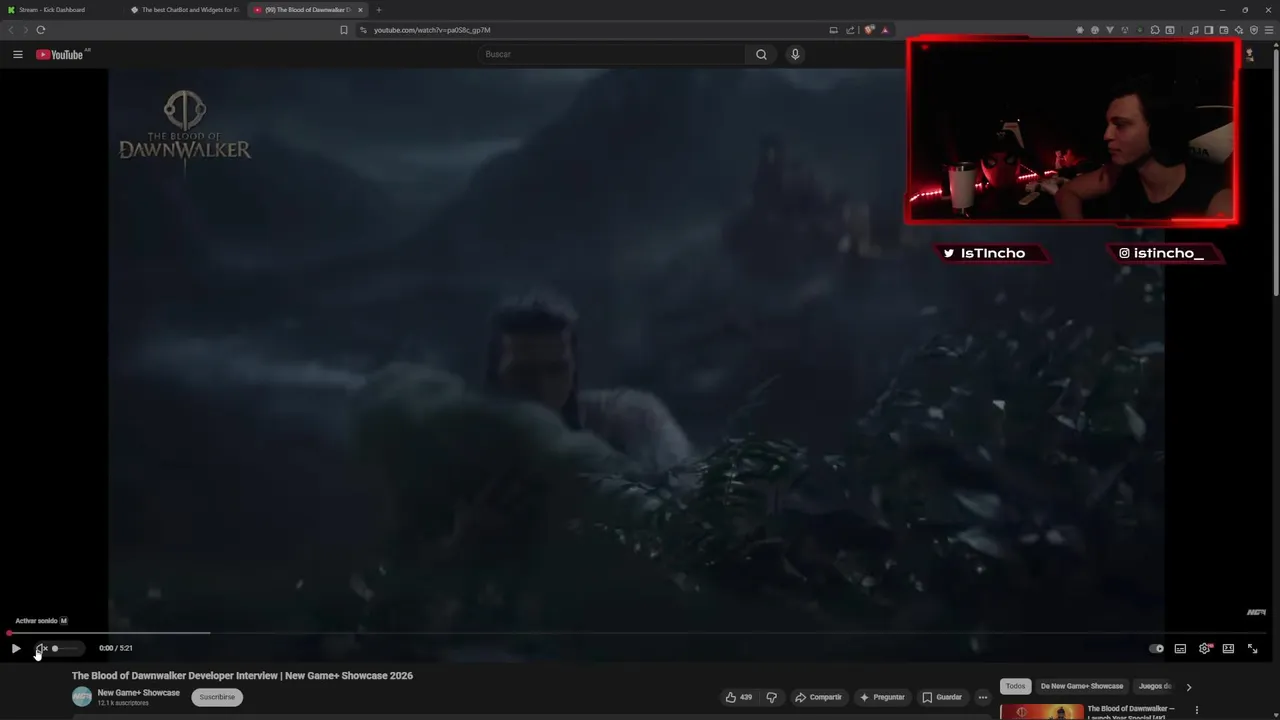This screenshot has width=1280, height=720.
Task: Open more actions three-dot menu
Action: [983, 697]
